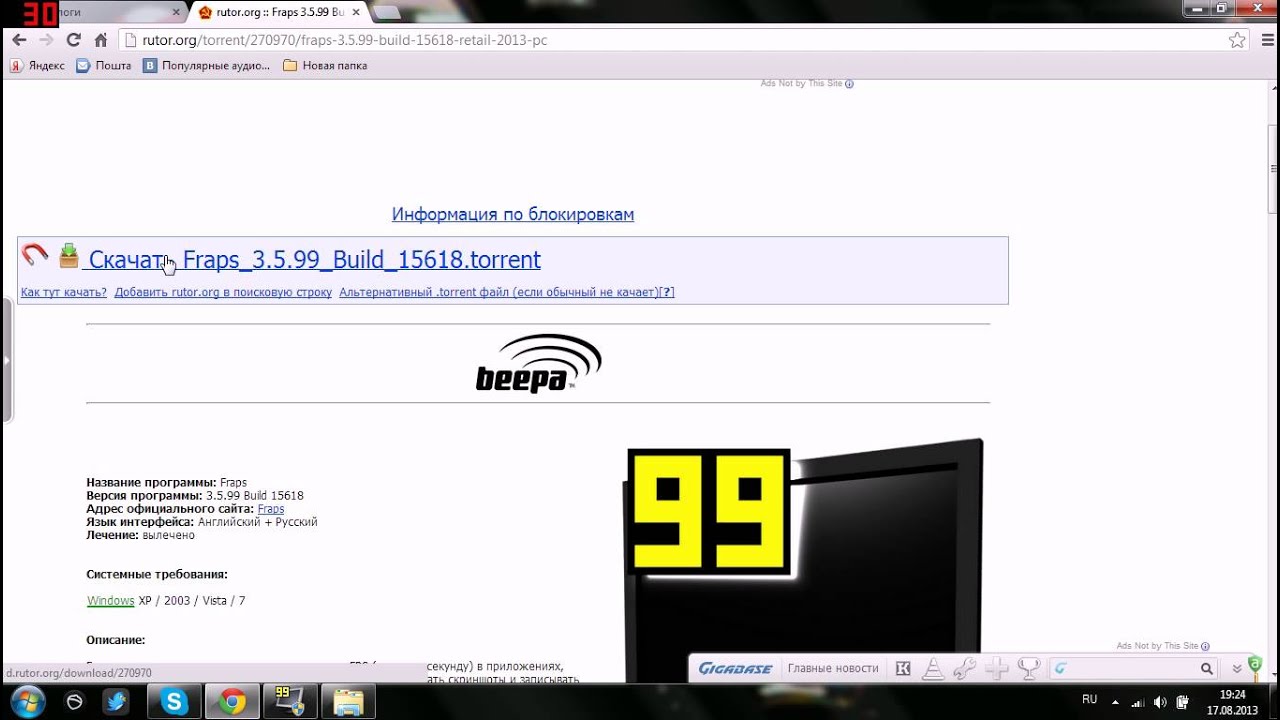Open the Яндекс bookmark
This screenshot has width=1280, height=720.
[x=37, y=65]
